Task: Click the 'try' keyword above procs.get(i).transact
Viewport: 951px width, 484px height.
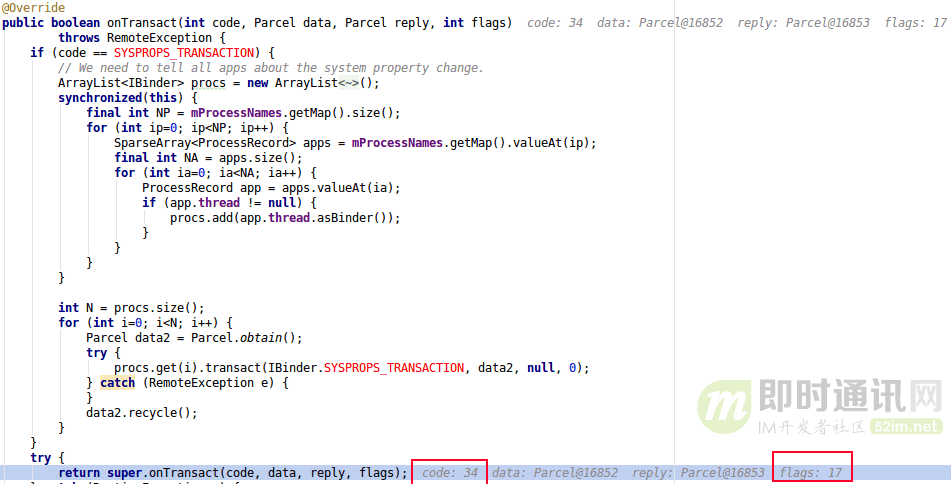Action: 96,353
